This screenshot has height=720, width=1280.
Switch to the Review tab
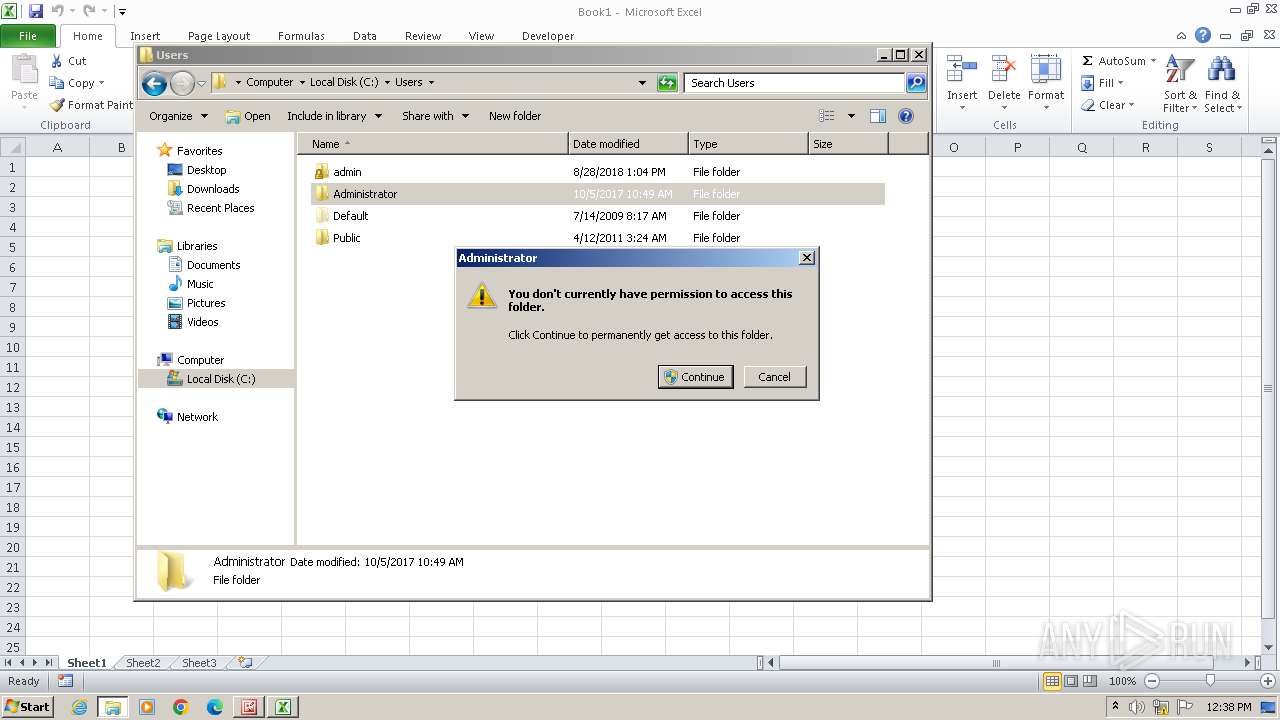point(423,36)
